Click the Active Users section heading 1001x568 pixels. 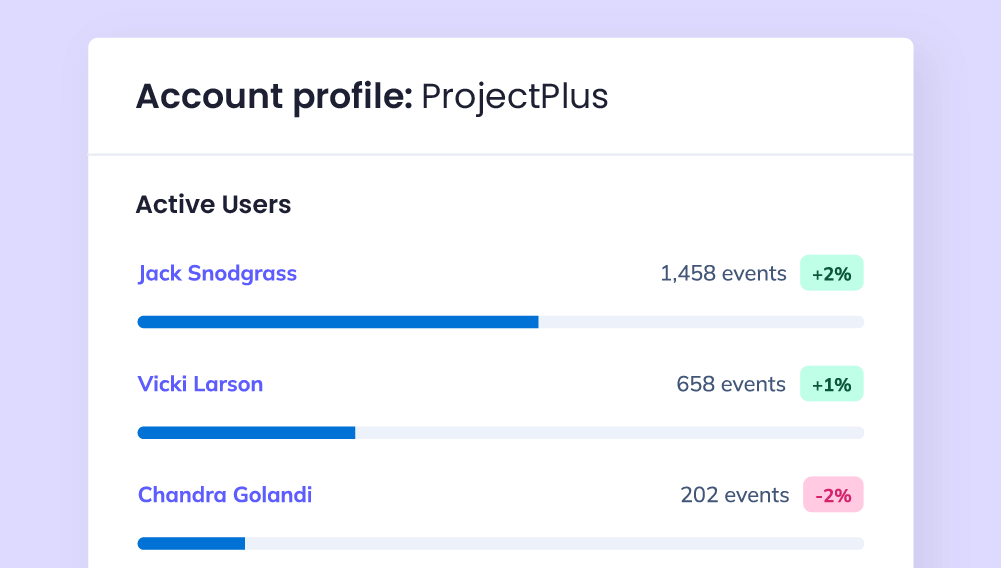coord(213,205)
